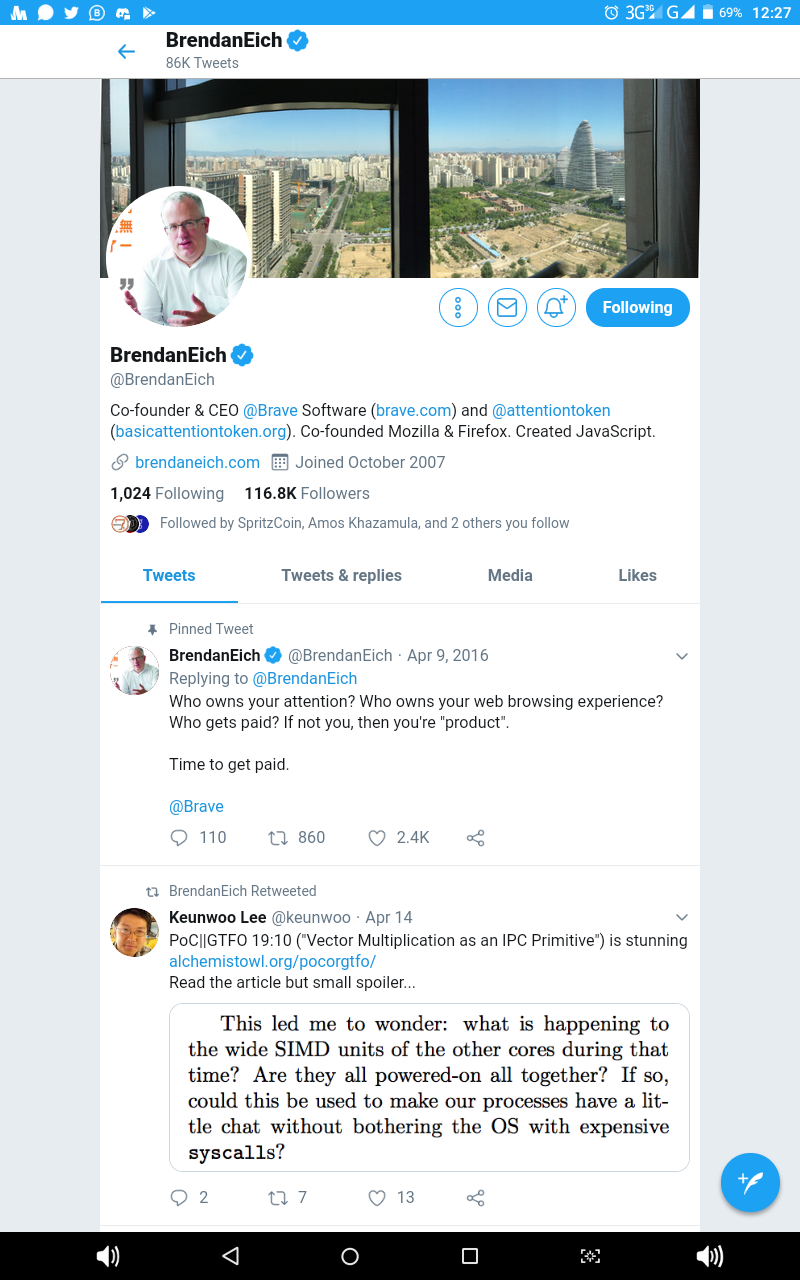800x1280 pixels.
Task: Retweet the pinned tweet with 860 retweets
Action: (x=278, y=838)
